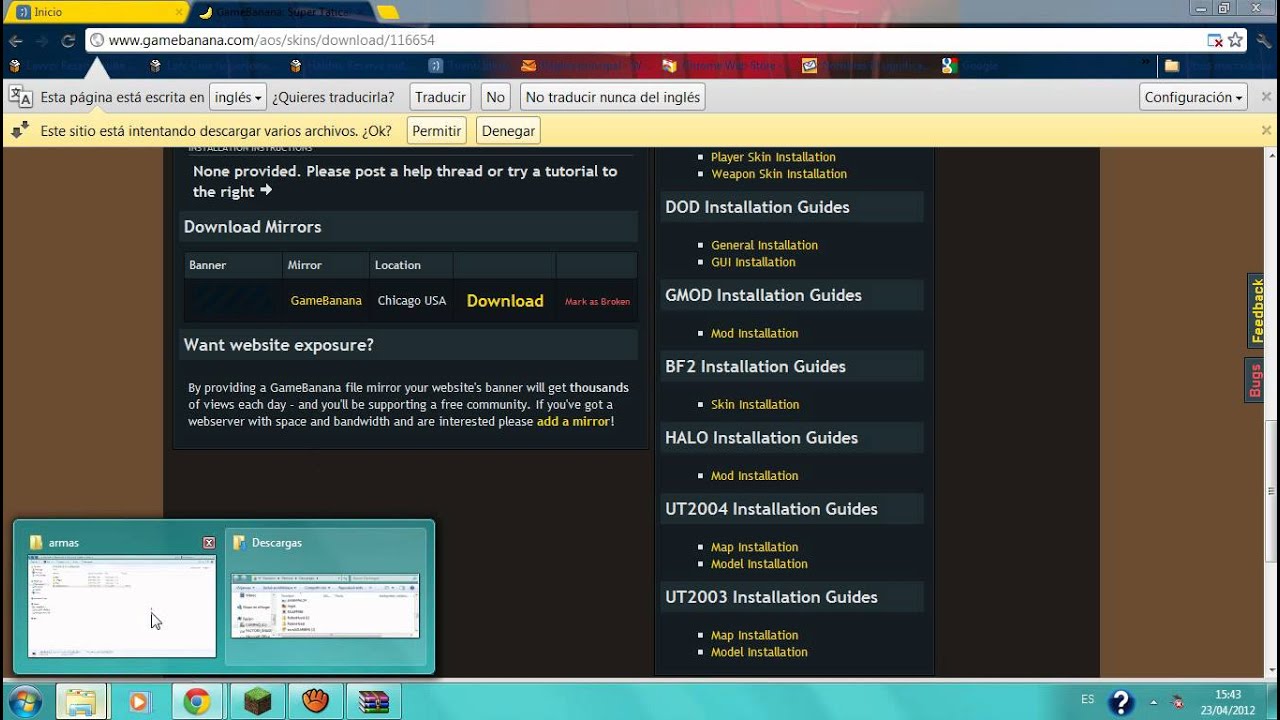Switch to the Inicio tab
This screenshot has height=720, width=1280.
click(95, 12)
